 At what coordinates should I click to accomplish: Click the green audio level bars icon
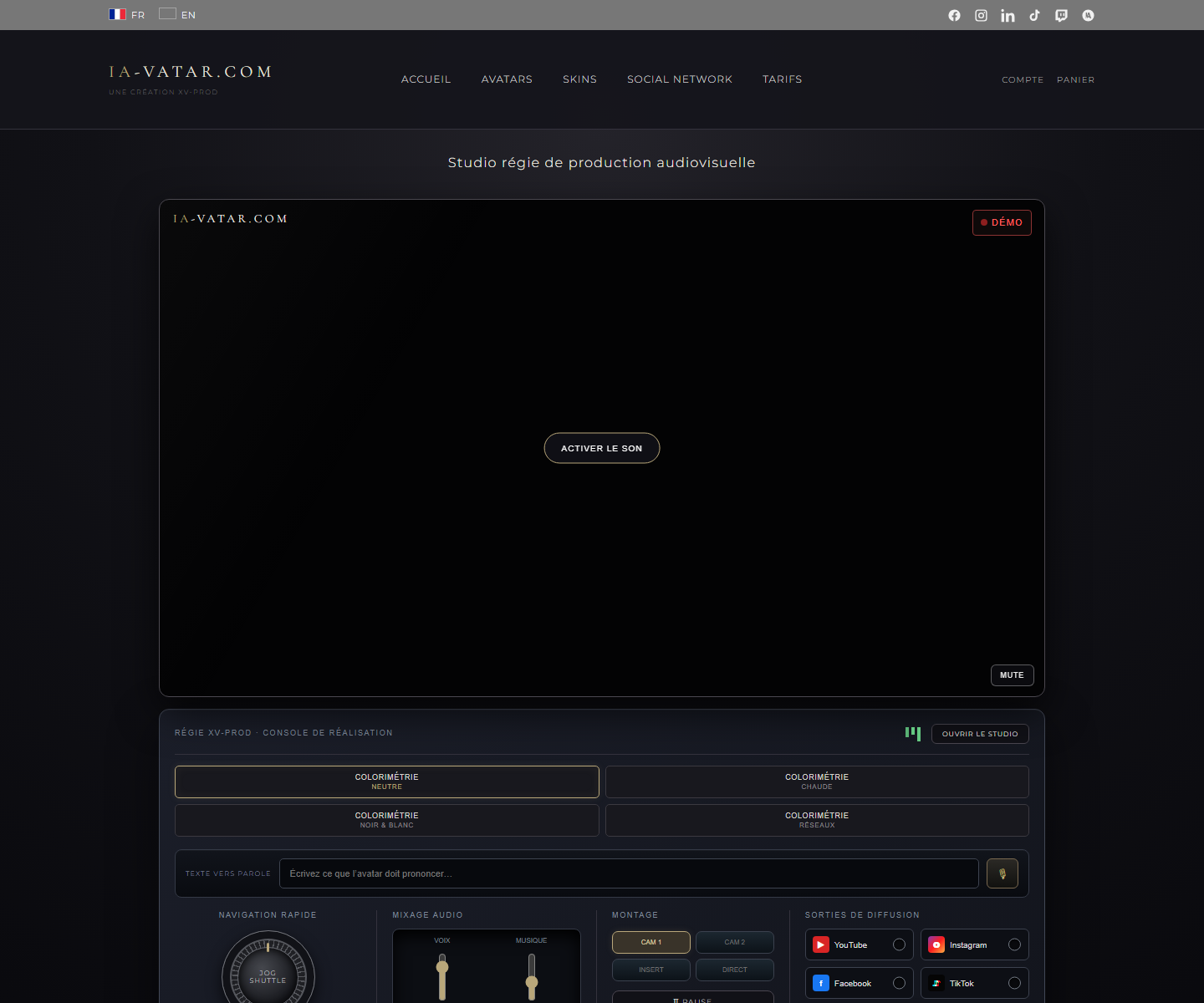913,733
